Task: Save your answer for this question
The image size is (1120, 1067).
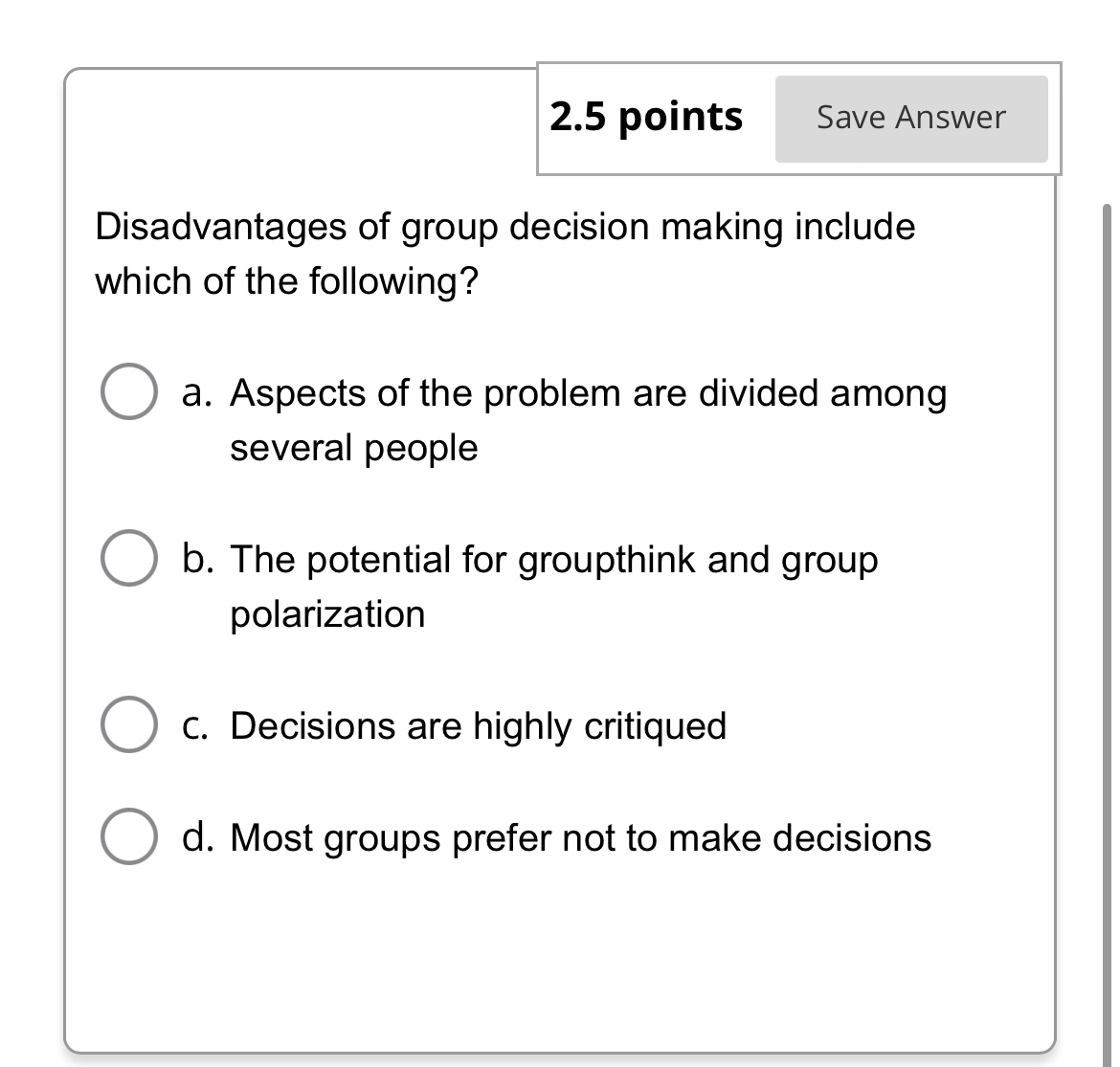Action: 910,117
